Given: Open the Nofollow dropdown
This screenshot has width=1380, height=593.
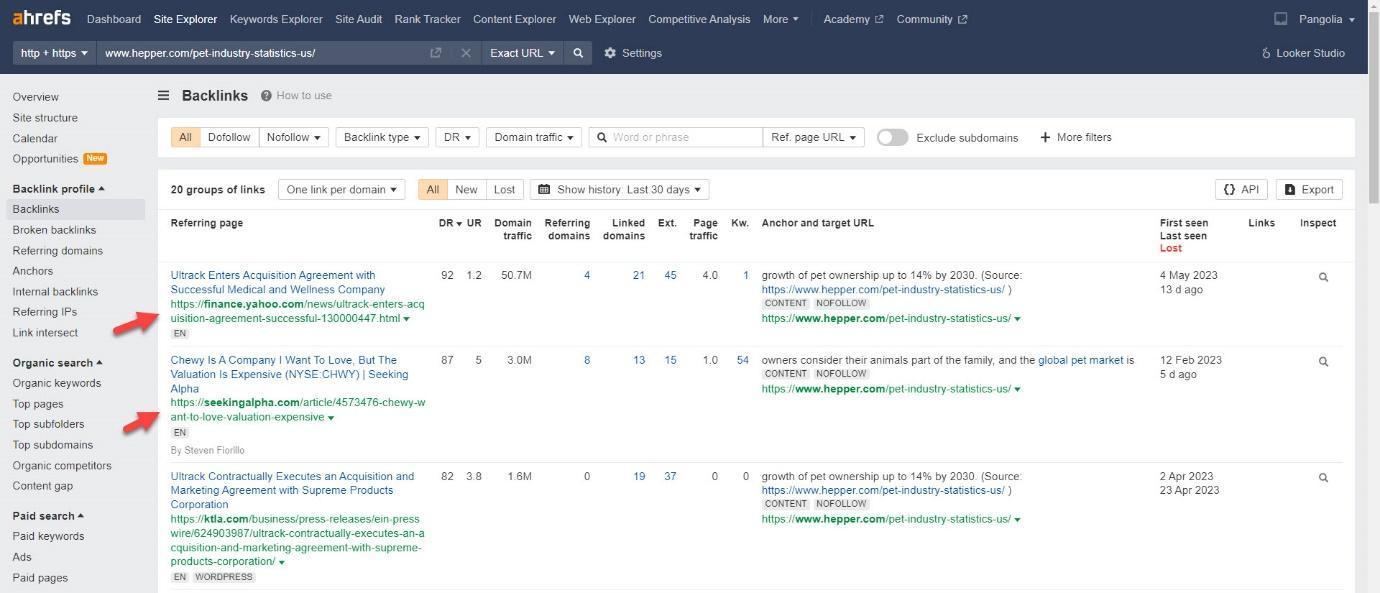Looking at the screenshot, I should point(294,138).
